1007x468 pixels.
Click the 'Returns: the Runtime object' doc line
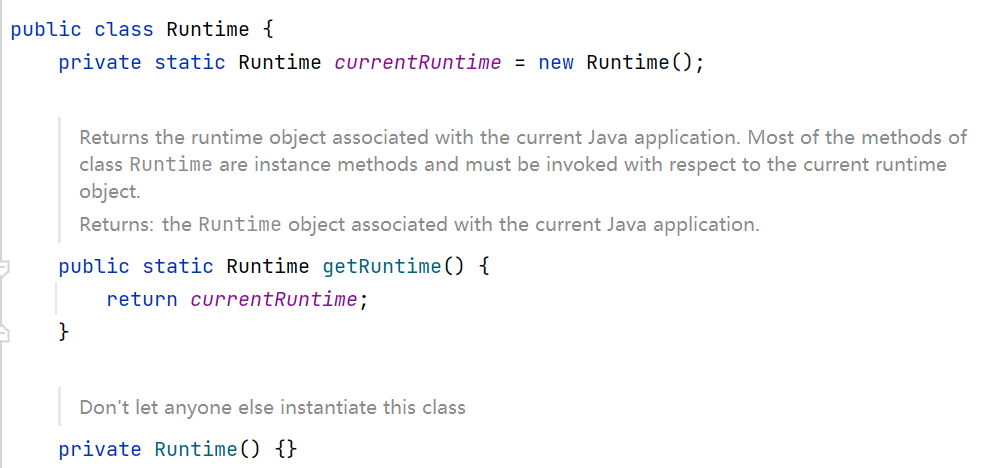(x=419, y=225)
